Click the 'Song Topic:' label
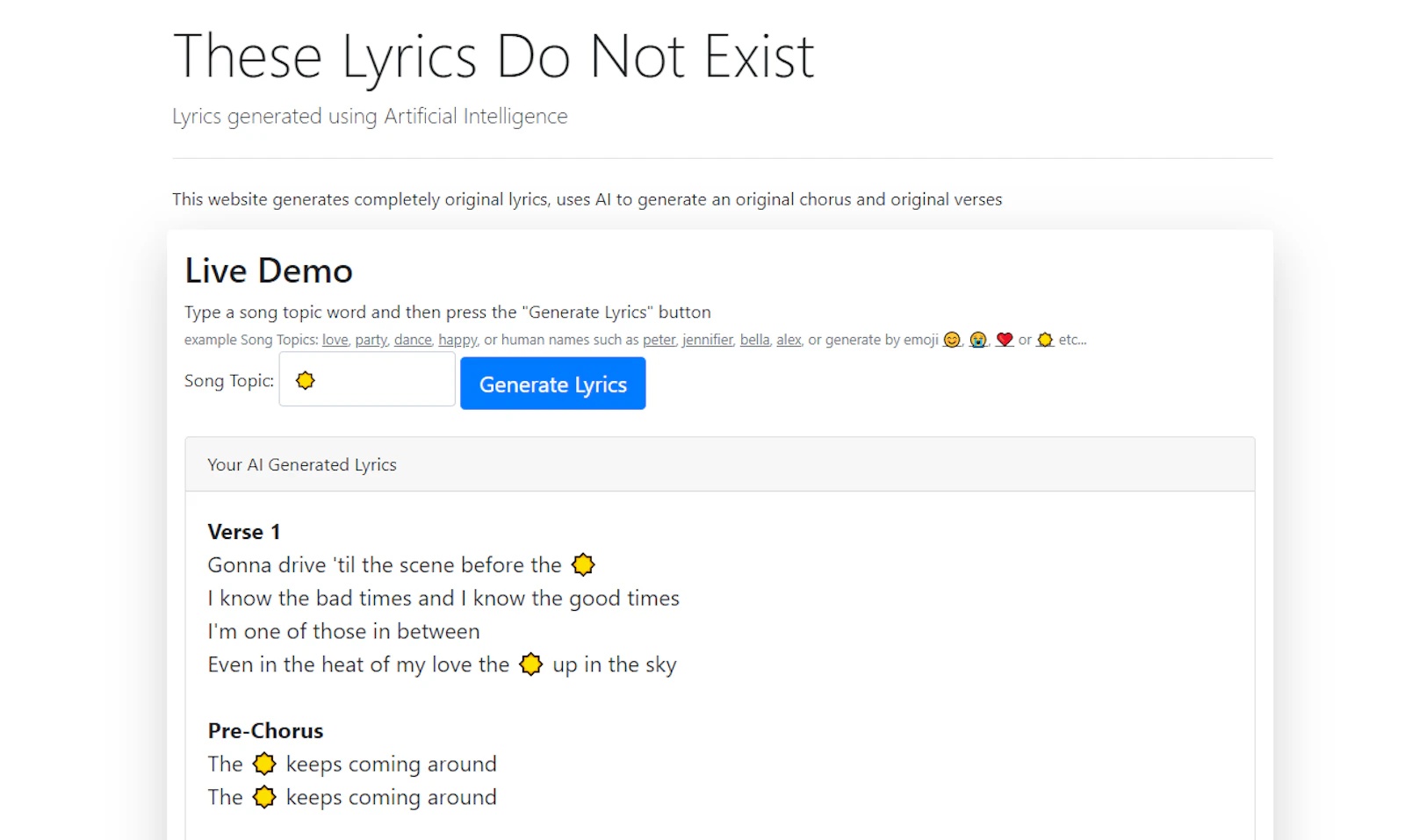The image size is (1405, 840). pos(229,380)
